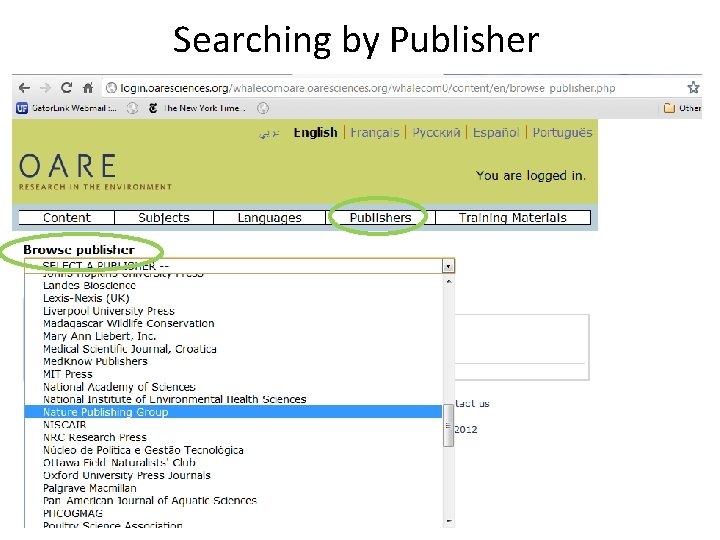Open the Other bookmarks folder
Screen dimensions: 720x540
(x=682, y=108)
